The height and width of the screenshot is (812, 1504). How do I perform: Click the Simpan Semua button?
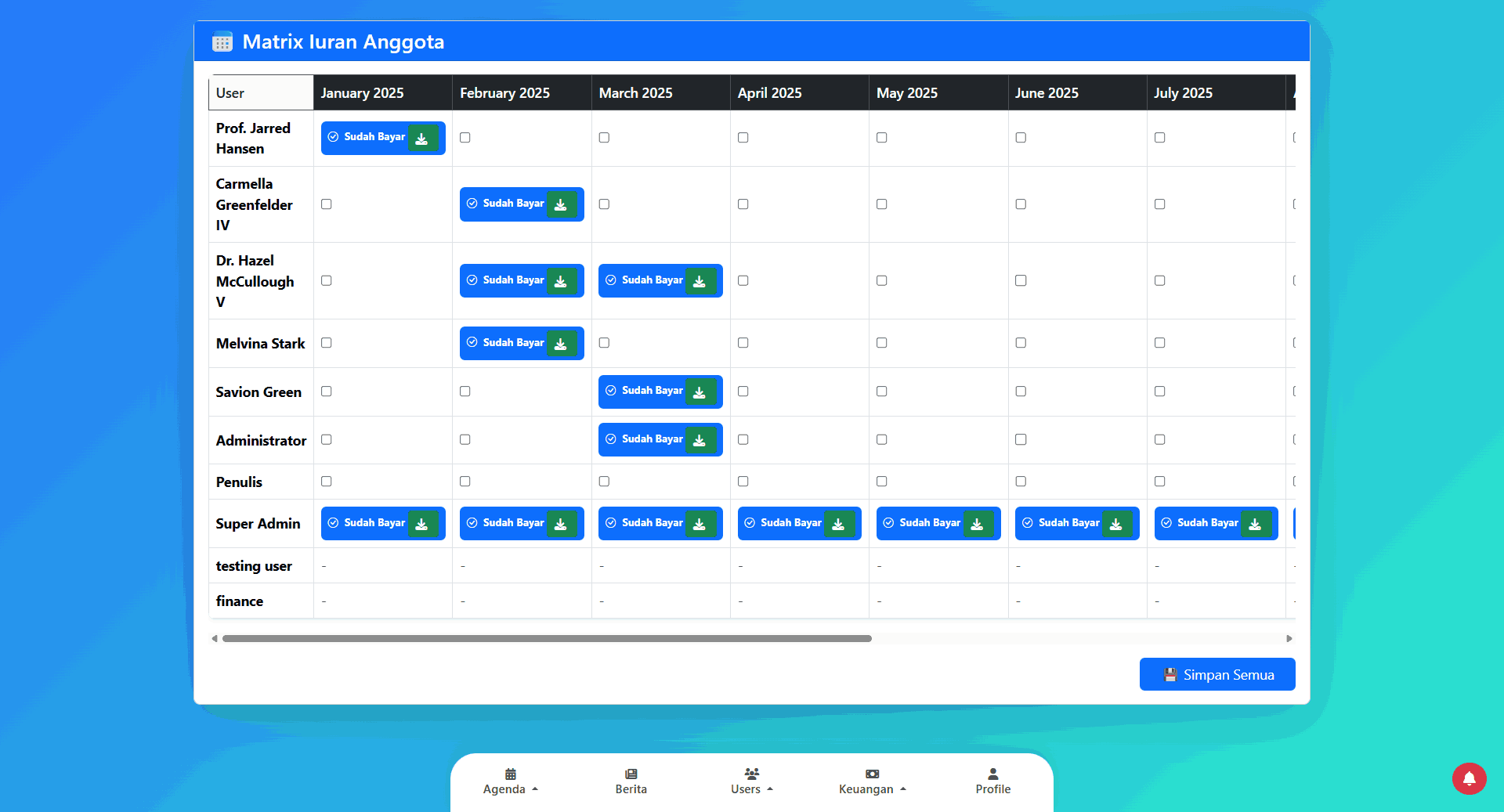tap(1217, 675)
